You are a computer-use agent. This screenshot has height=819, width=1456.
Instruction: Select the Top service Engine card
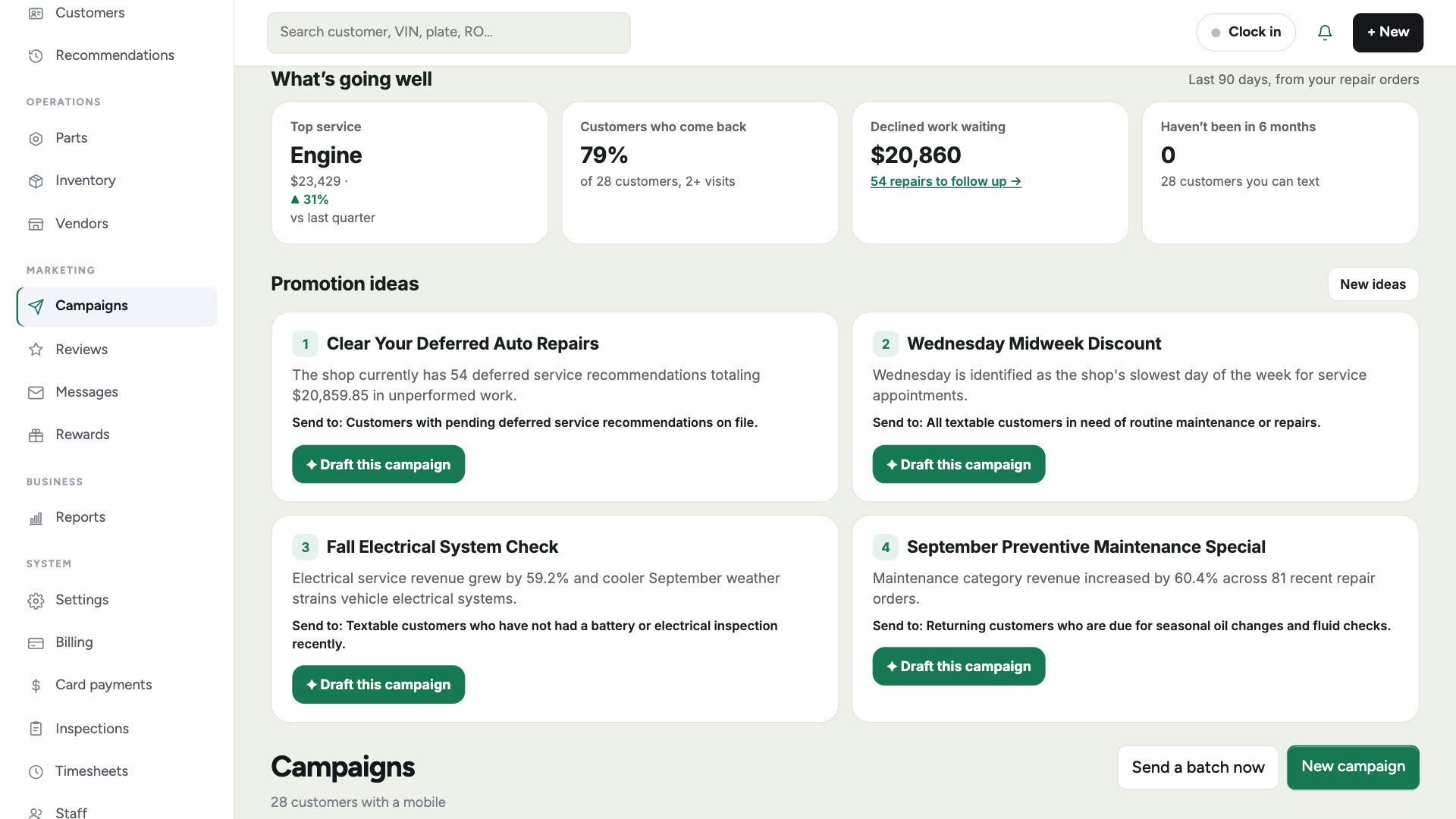[x=409, y=173]
